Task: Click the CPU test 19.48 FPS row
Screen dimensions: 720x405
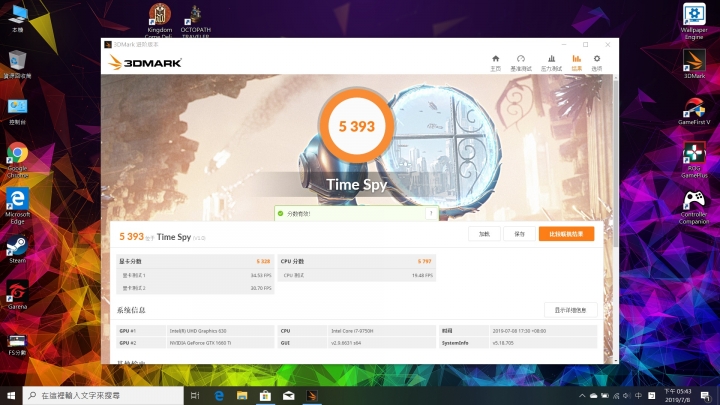Action: 357,276
